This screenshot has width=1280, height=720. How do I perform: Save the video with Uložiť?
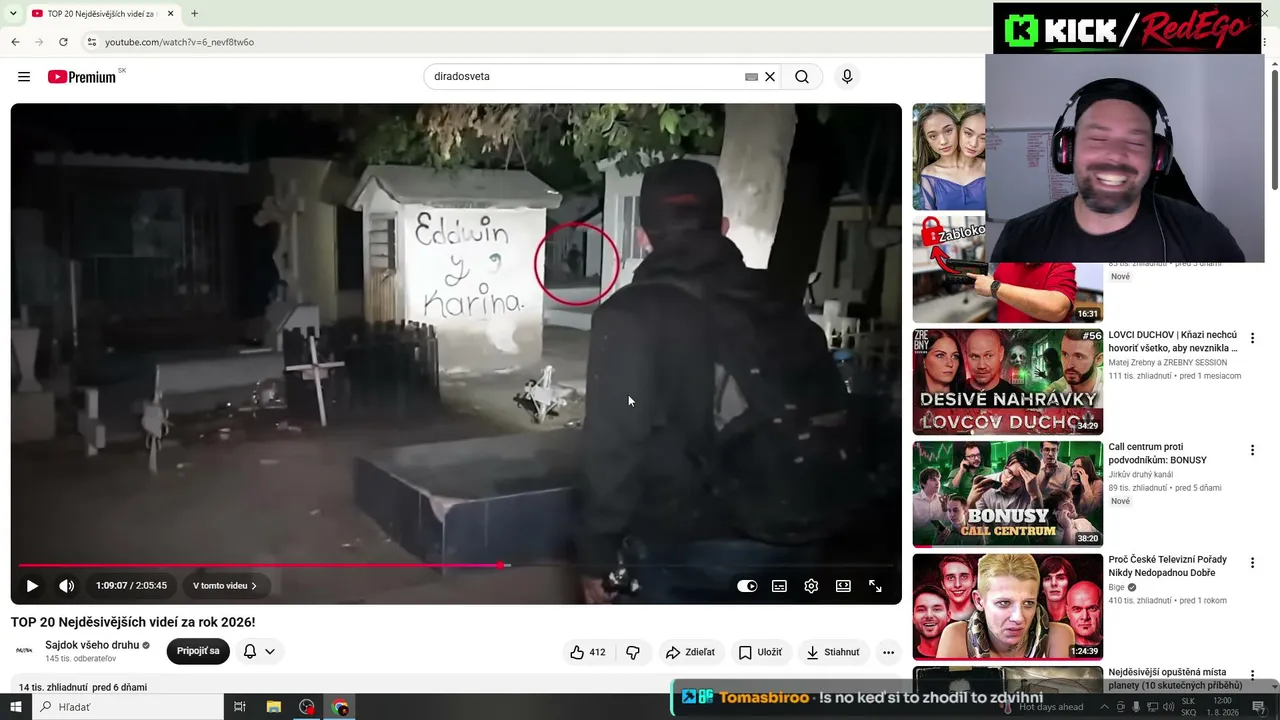[x=760, y=652]
